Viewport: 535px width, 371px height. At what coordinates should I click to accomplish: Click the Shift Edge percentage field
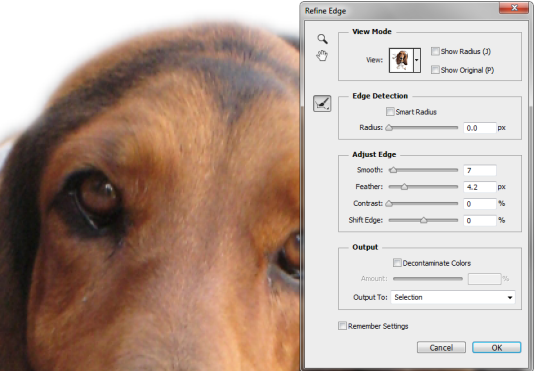(479, 220)
